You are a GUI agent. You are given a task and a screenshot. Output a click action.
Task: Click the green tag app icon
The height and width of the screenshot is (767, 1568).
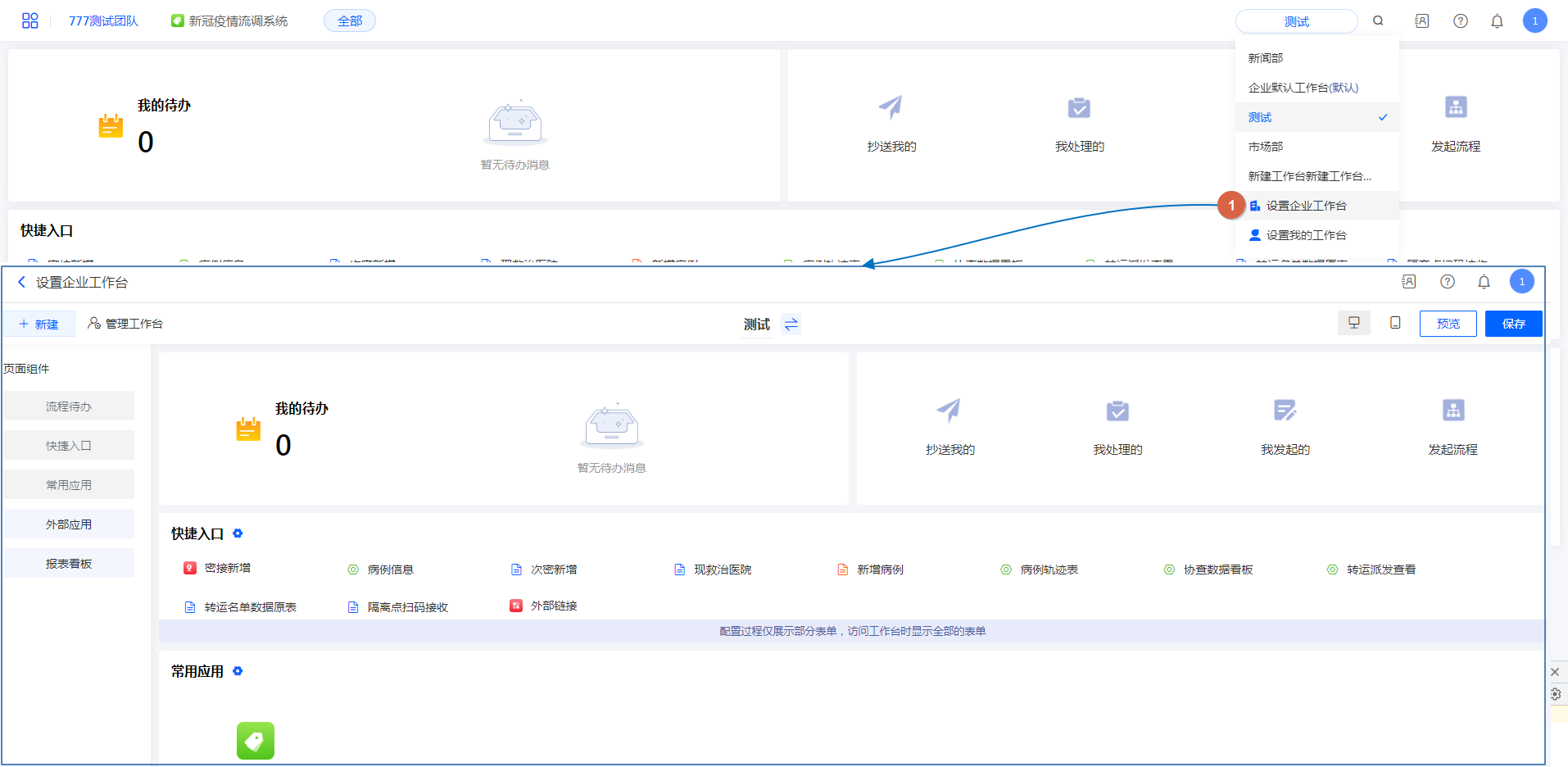pos(256,741)
